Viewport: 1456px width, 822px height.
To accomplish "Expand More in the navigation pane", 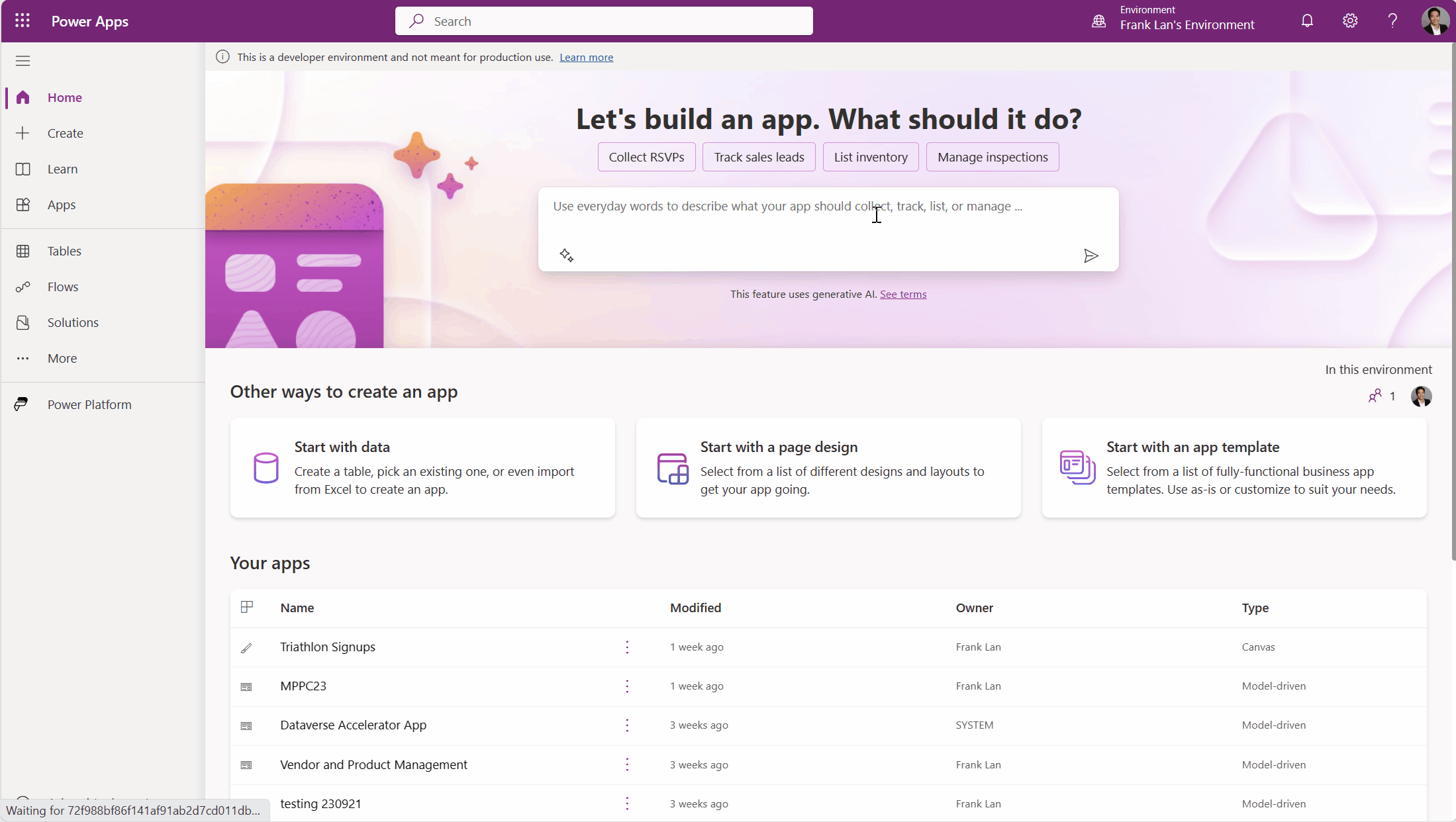I will [61, 358].
